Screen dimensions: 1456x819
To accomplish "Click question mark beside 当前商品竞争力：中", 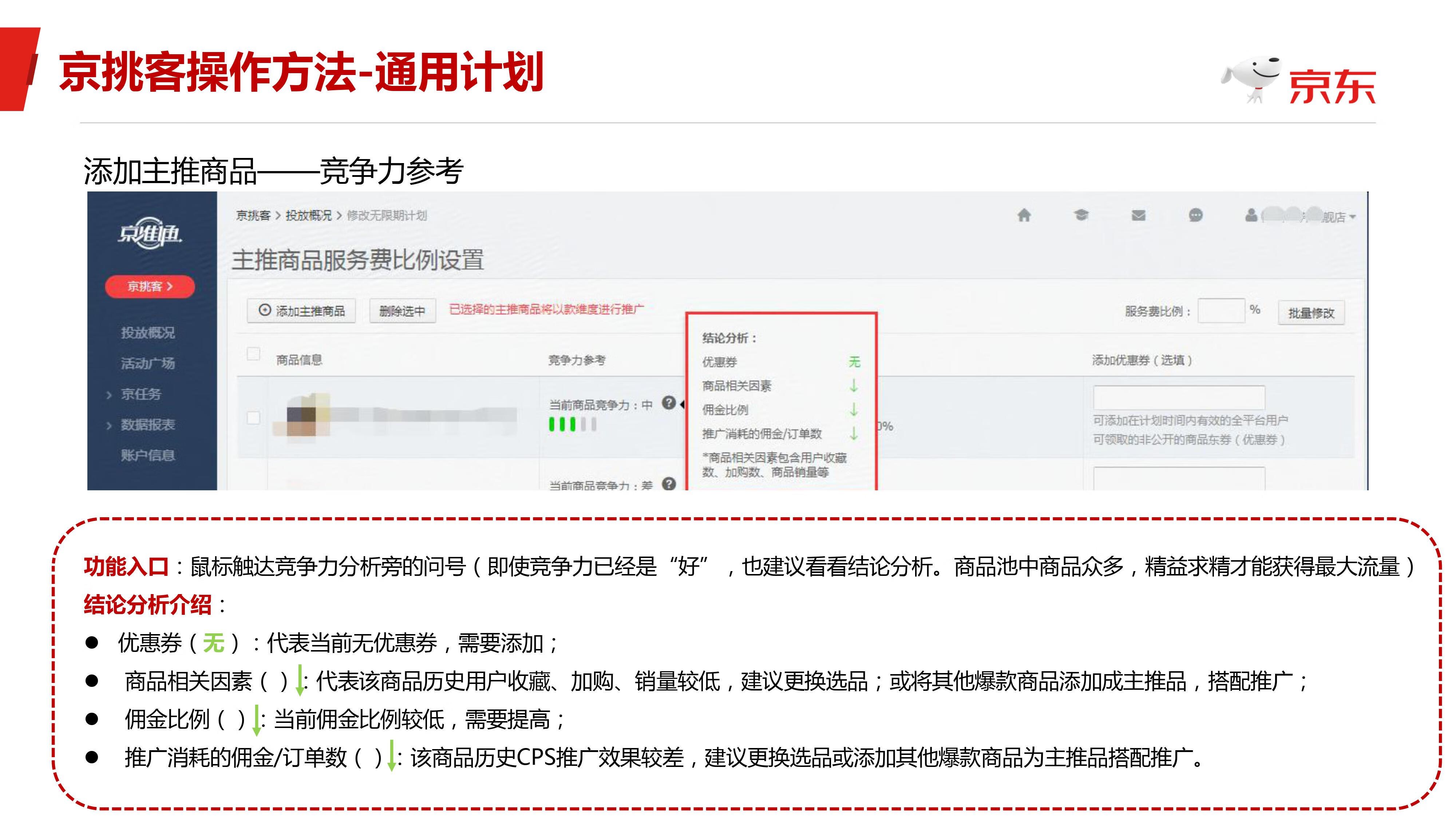I will click(669, 403).
